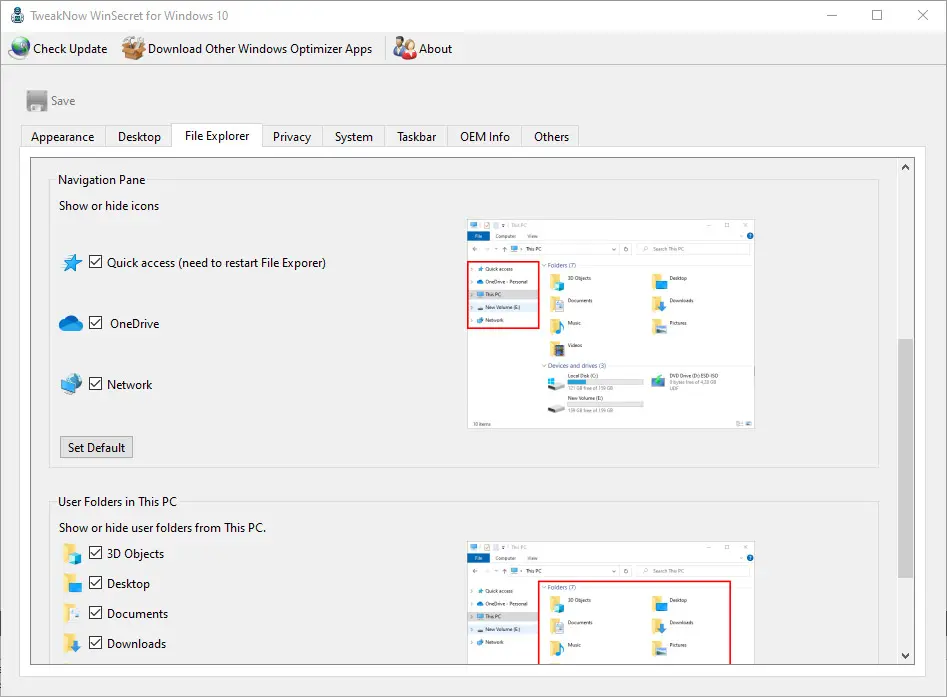947x697 pixels.
Task: Toggle the Desktop user folder checkbox
Action: pos(95,582)
